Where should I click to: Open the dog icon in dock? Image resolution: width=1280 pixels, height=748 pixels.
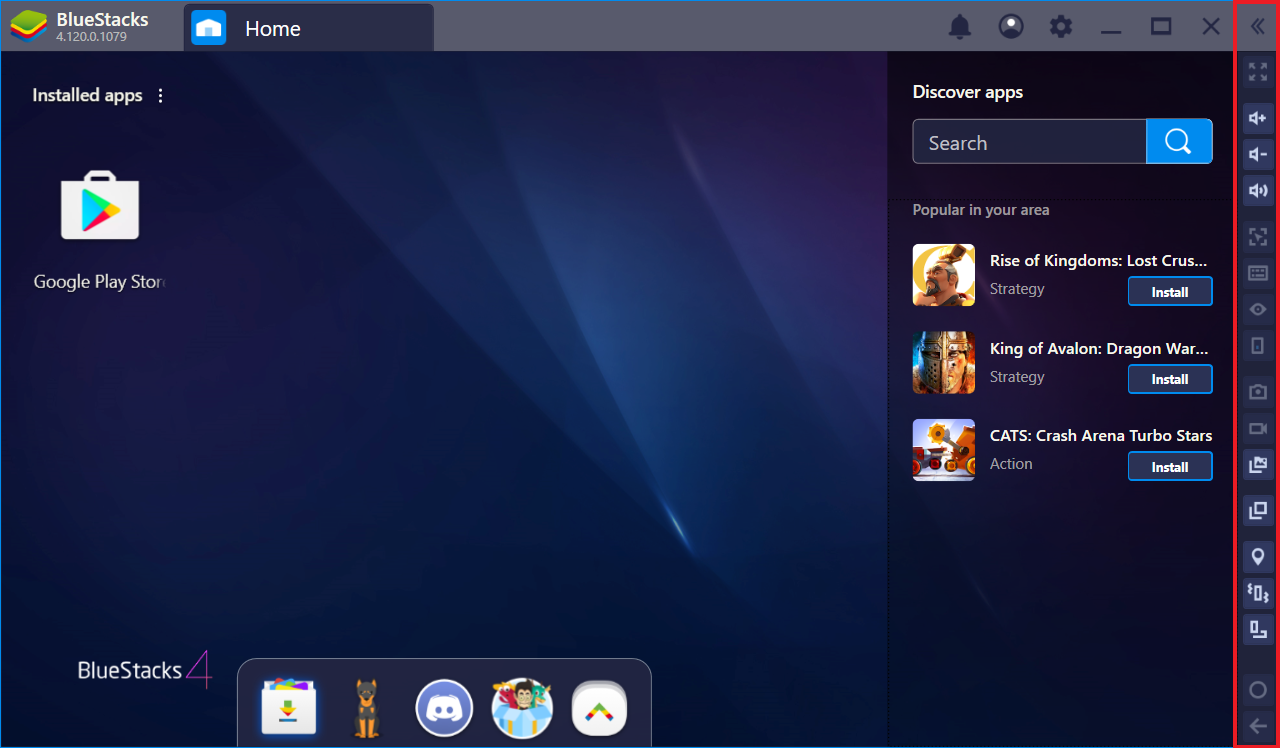pos(367,708)
